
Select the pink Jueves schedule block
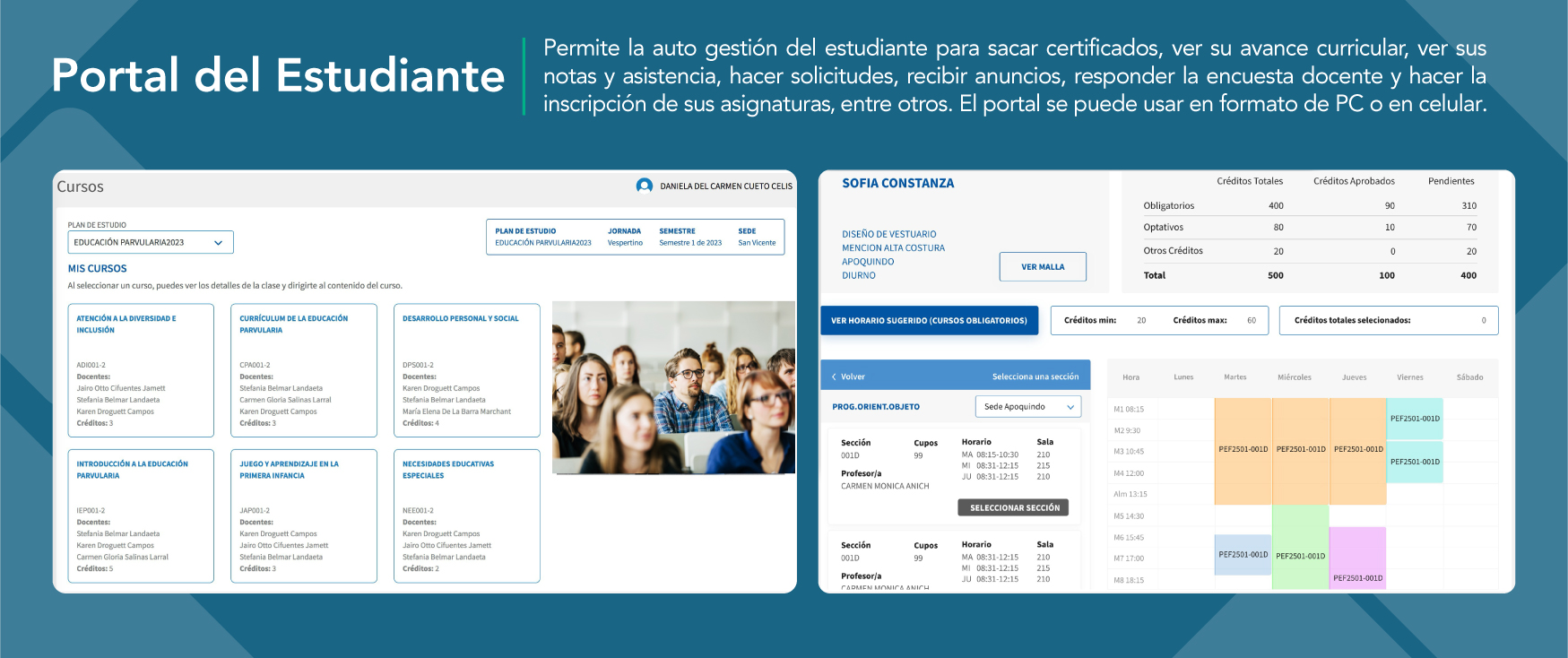pos(1357,558)
